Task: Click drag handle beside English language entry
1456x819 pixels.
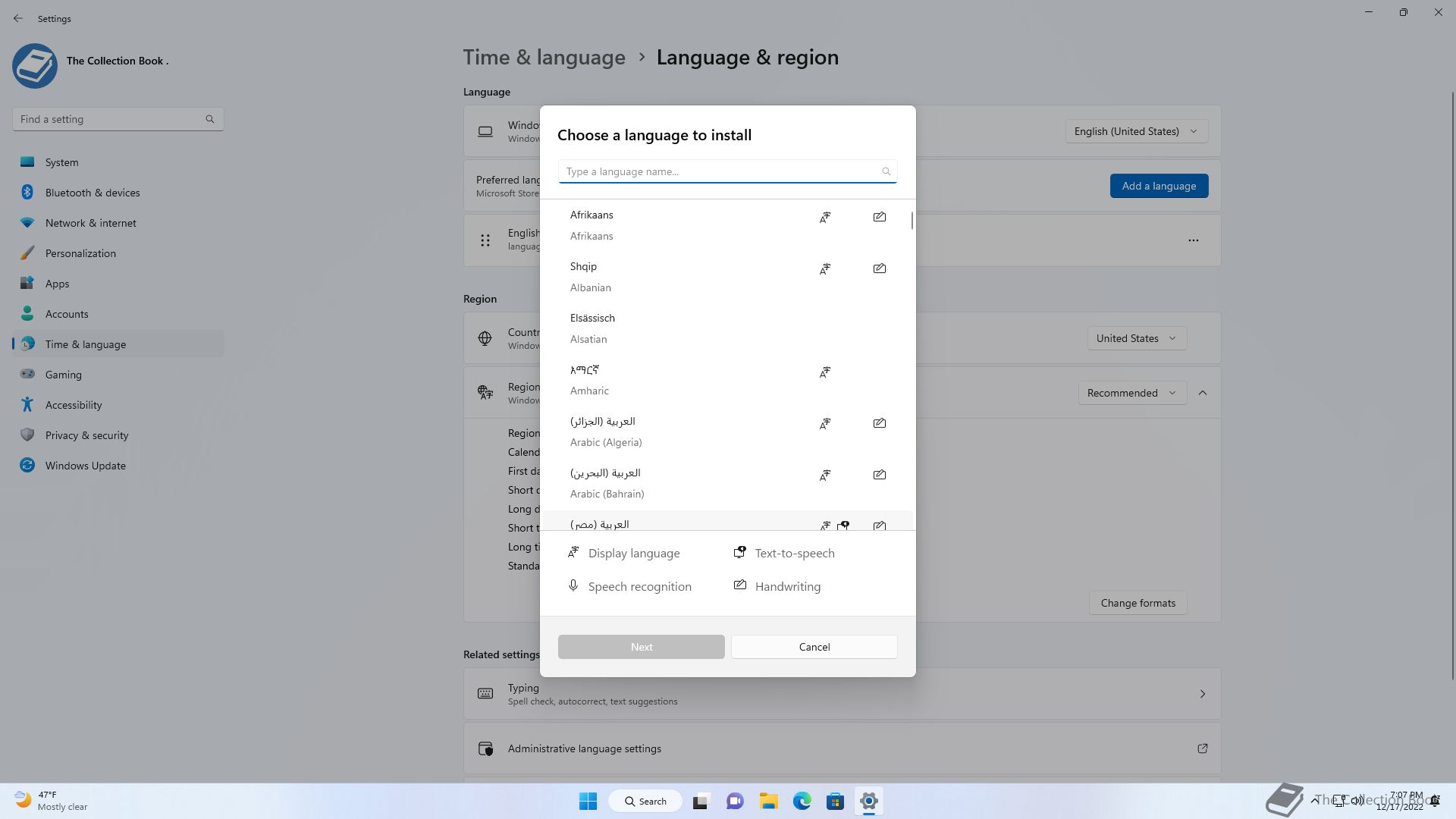Action: (x=485, y=240)
